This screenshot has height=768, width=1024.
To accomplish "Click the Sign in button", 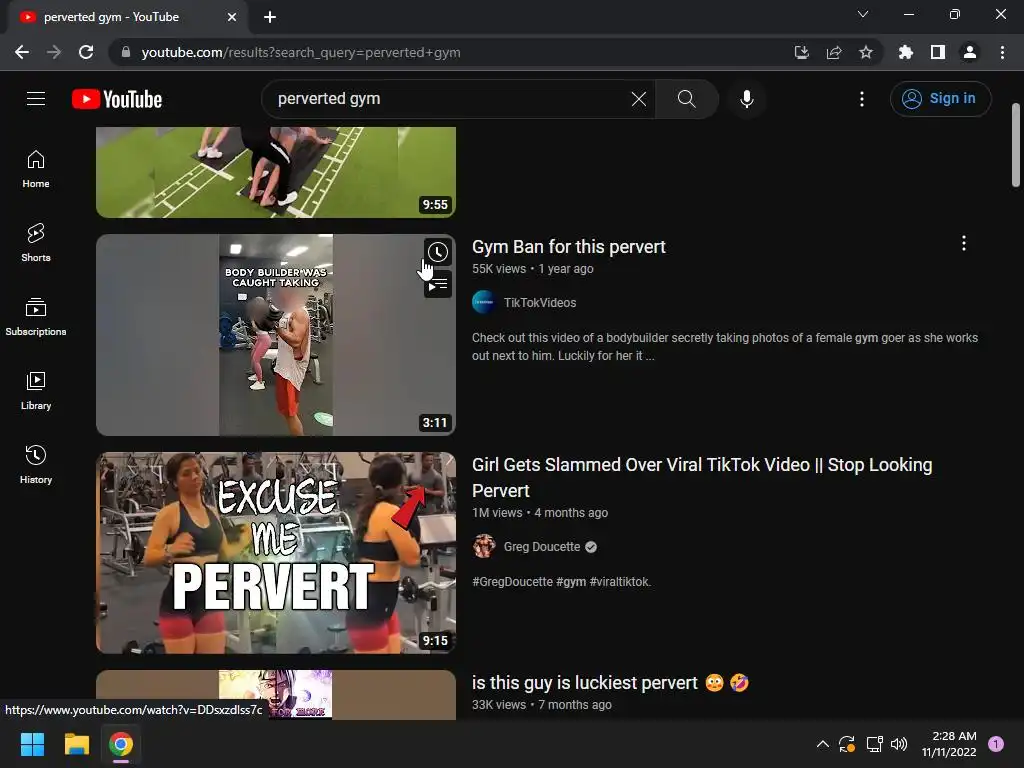I will pos(940,99).
